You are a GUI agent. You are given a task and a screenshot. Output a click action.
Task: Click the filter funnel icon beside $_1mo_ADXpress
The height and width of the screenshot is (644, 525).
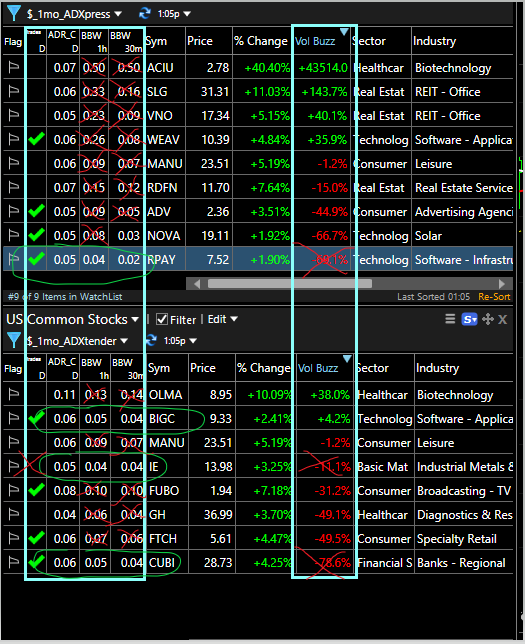(14, 13)
